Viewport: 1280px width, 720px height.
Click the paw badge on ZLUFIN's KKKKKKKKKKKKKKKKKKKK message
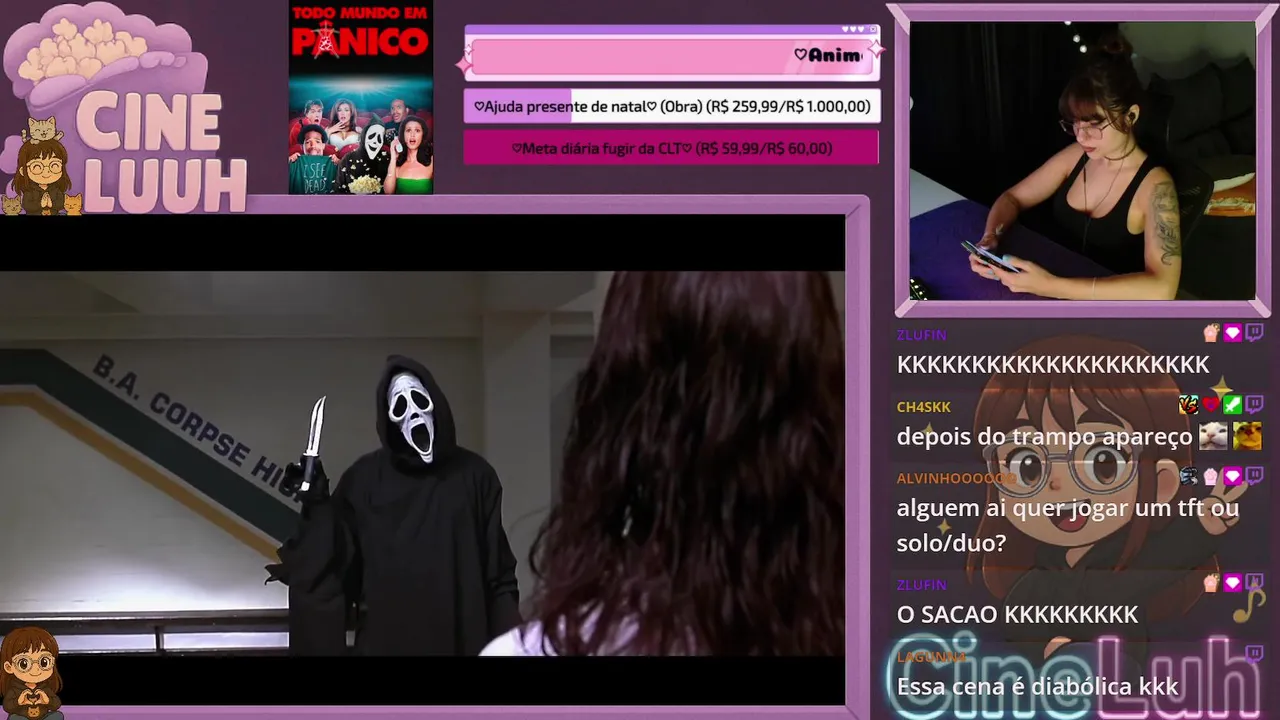coord(1211,333)
